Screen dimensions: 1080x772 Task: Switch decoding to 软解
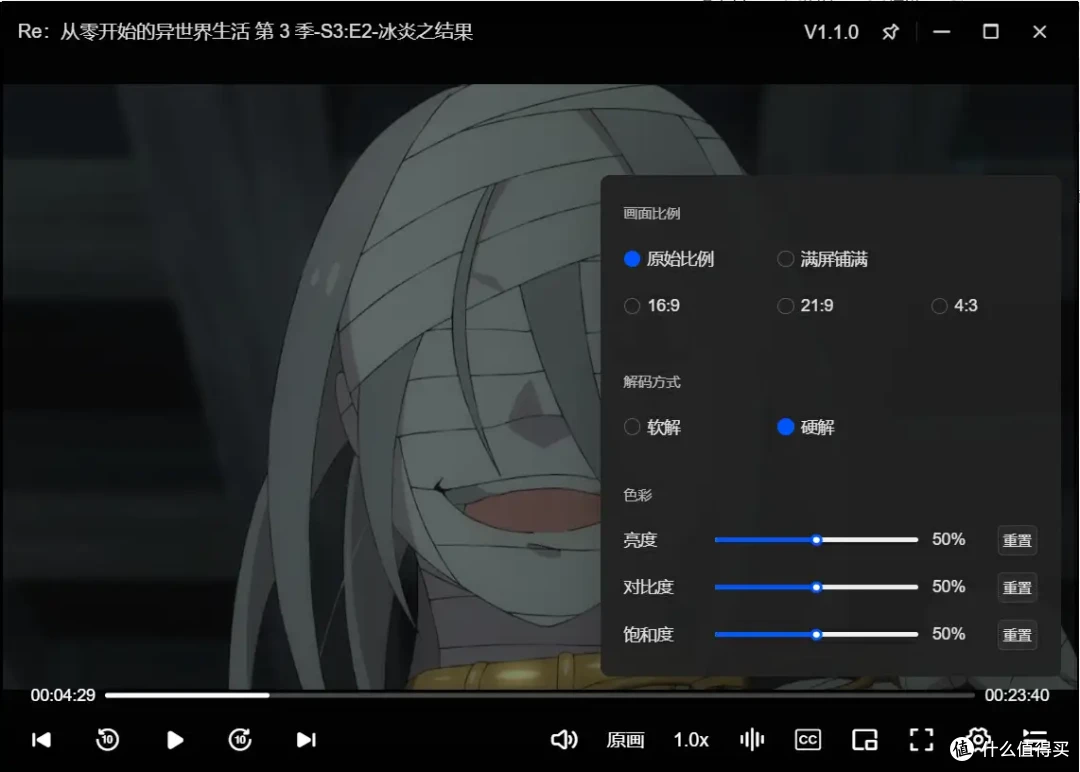pos(652,427)
